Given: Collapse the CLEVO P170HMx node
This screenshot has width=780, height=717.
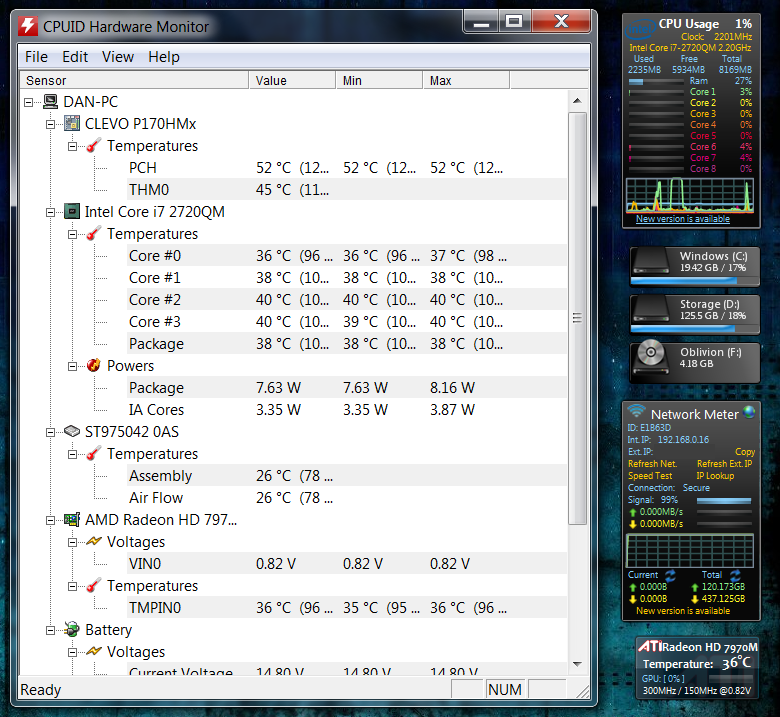Looking at the screenshot, I should tap(50, 124).
